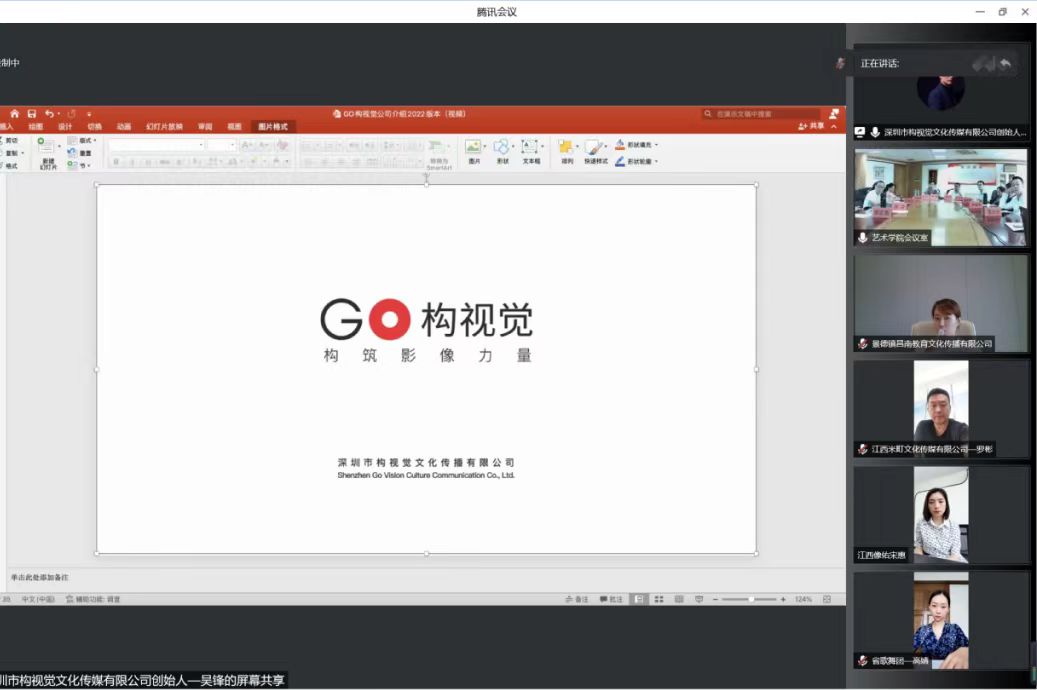Image resolution: width=1037 pixels, height=690 pixels.
Task: Click the 共享 share button
Action: click(x=811, y=126)
